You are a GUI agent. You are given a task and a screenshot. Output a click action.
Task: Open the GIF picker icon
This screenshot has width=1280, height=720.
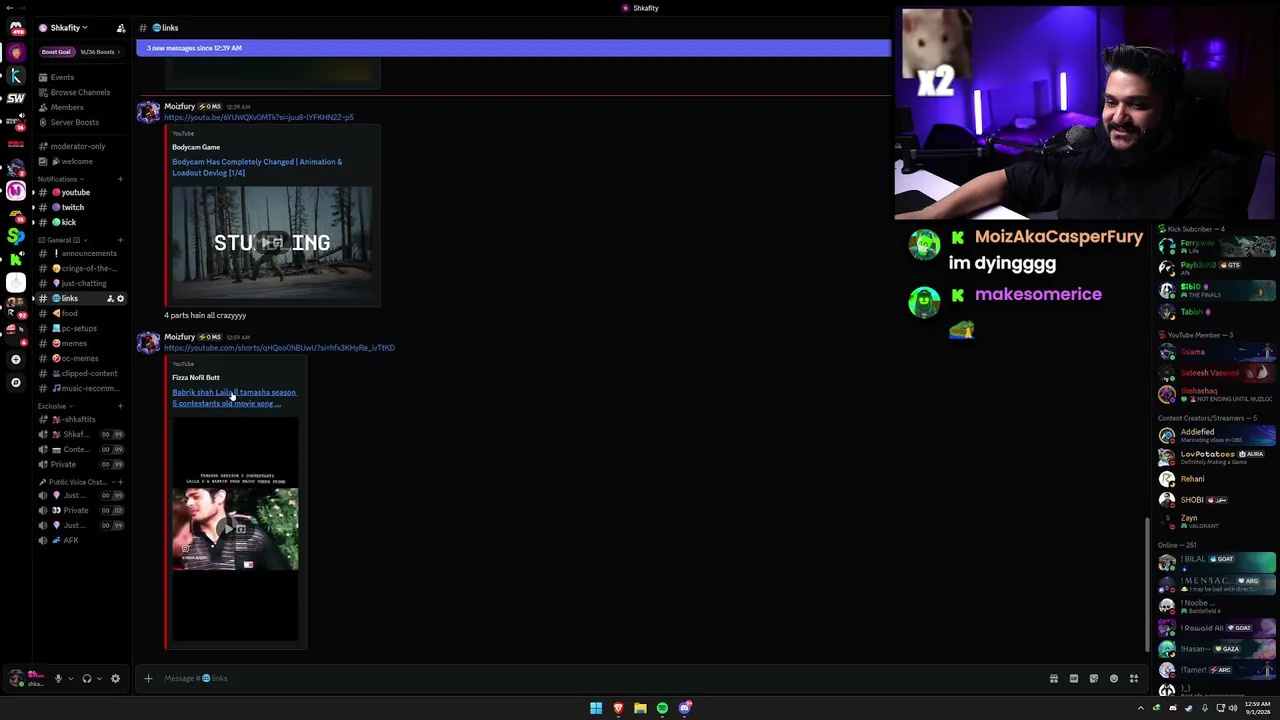click(1074, 679)
